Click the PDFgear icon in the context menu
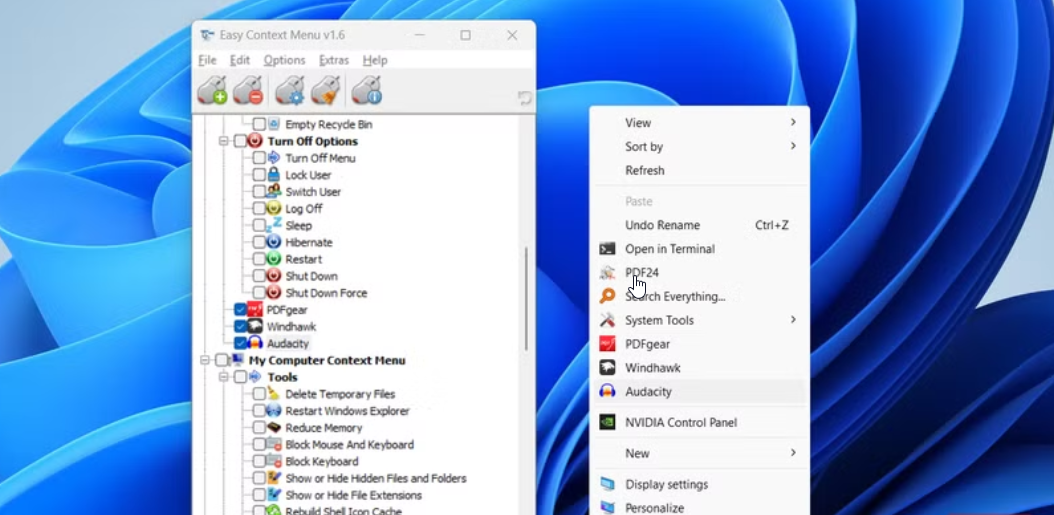The image size is (1054, 515). pos(607,344)
